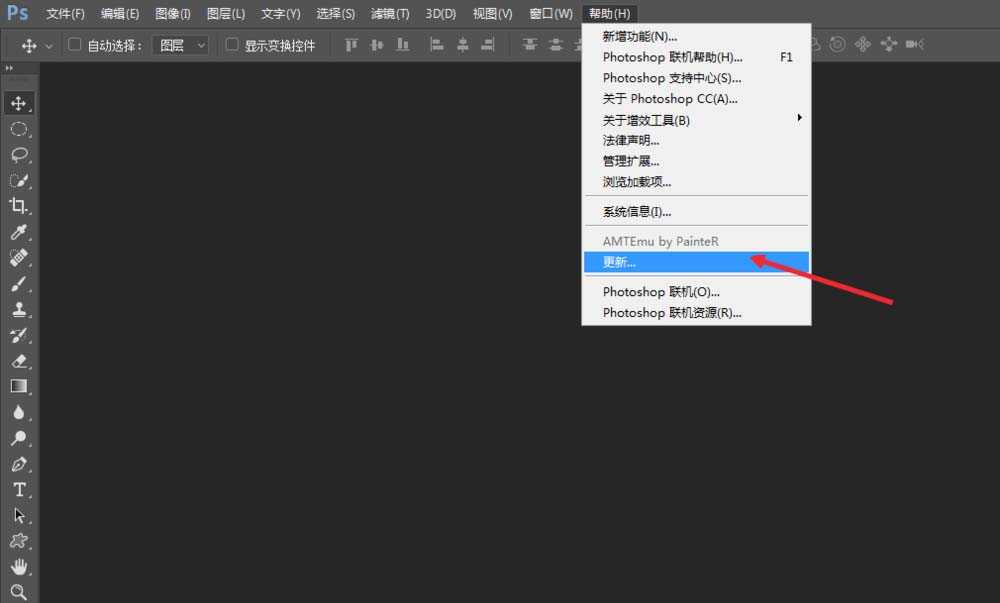
Task: Enable the 自动选择 checkbox
Action: point(74,45)
